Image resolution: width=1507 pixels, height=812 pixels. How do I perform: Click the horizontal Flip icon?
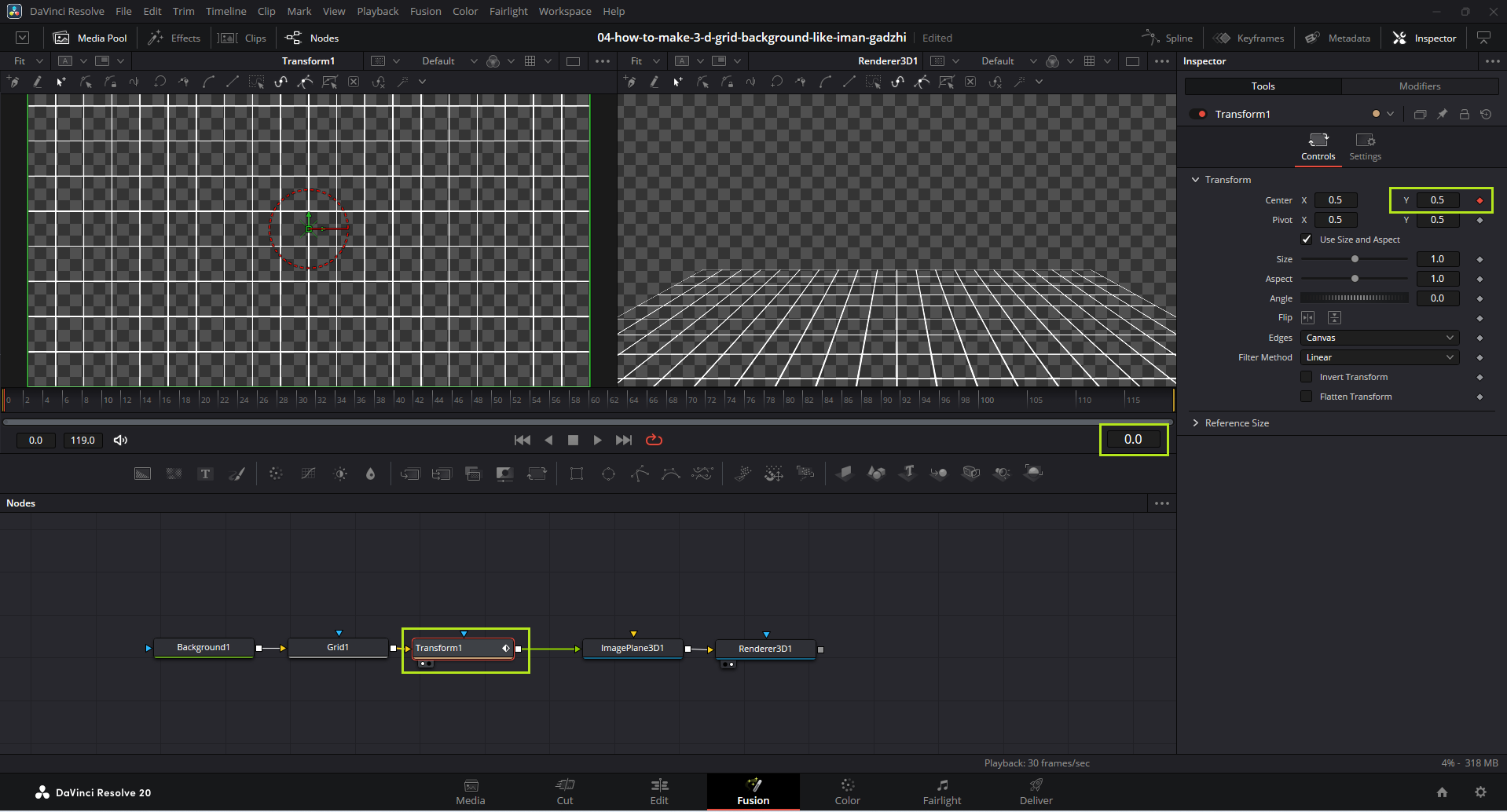[x=1308, y=318]
